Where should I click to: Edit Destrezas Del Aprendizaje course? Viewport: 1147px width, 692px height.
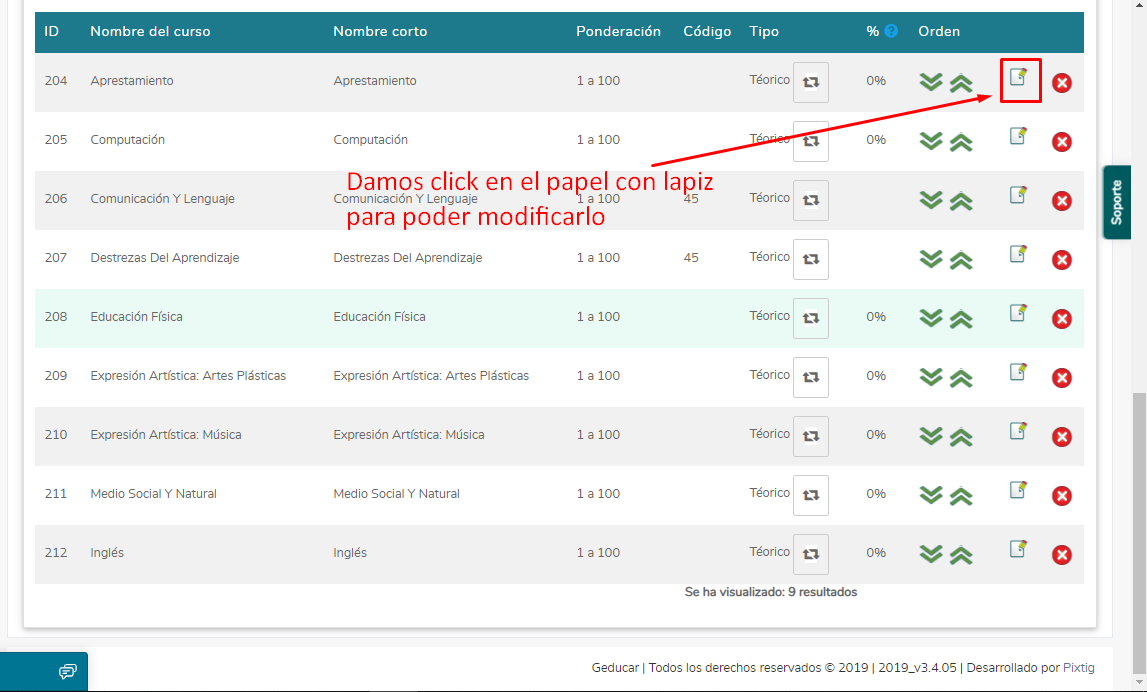[1018, 253]
